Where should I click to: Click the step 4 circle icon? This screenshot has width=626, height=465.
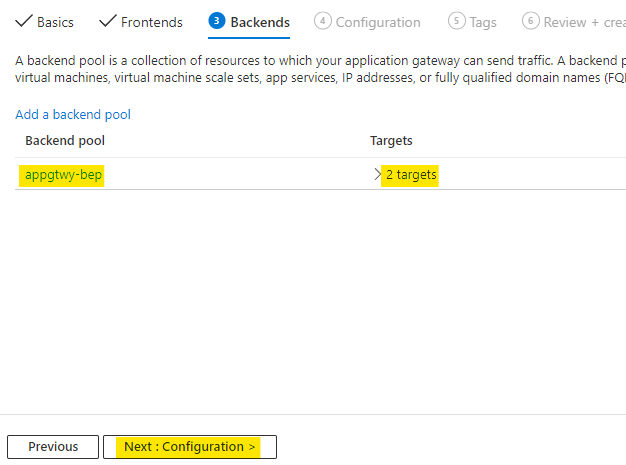point(322,21)
